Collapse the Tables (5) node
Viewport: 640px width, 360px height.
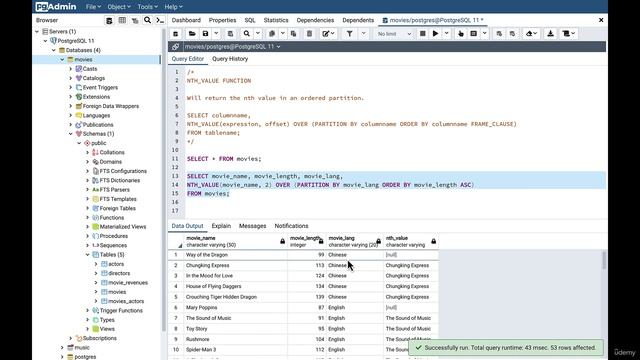click(x=87, y=255)
